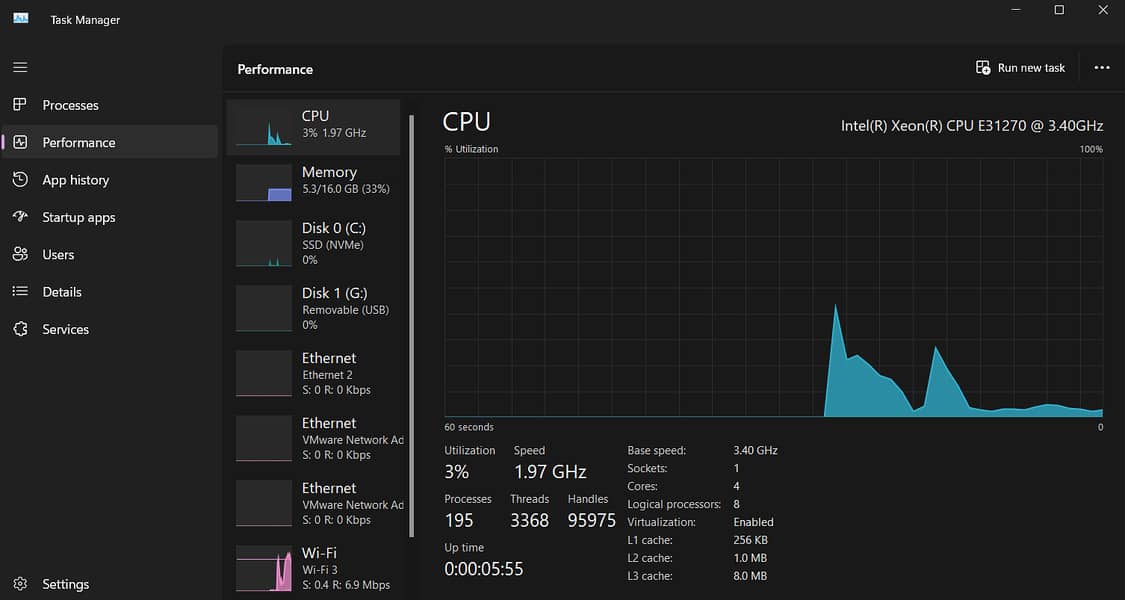Click the Sockets value 1
This screenshot has height=600, width=1125.
(x=737, y=469)
